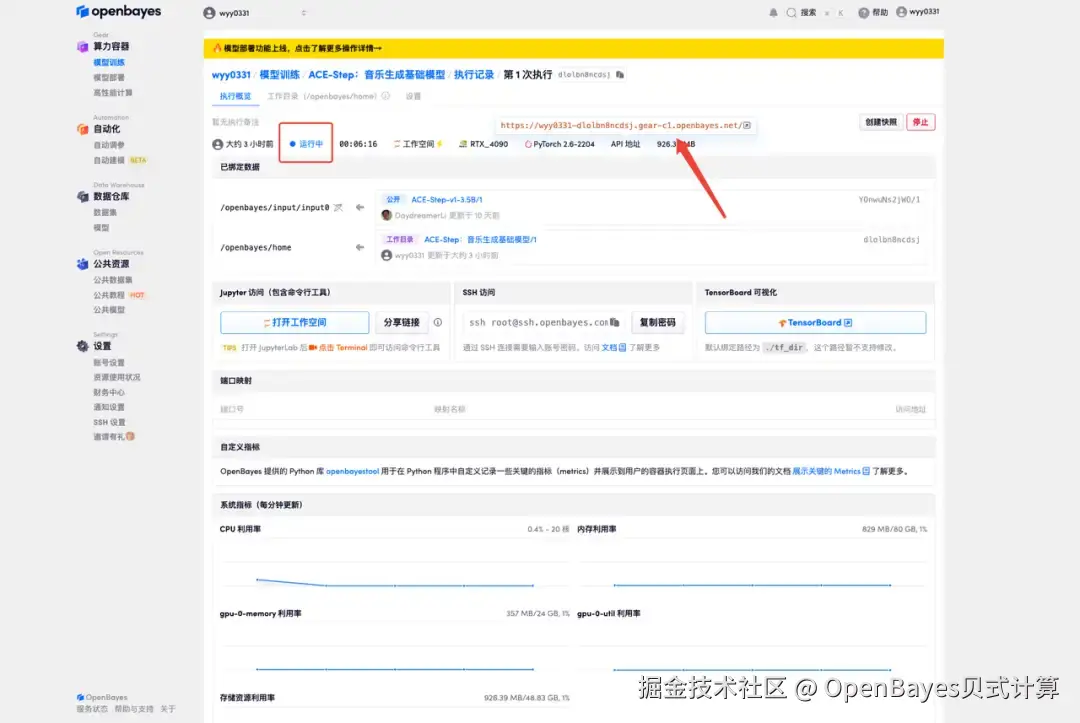Image resolution: width=1080 pixels, height=723 pixels.
Task: Click the info icon beside 分享链接
Action: point(437,322)
